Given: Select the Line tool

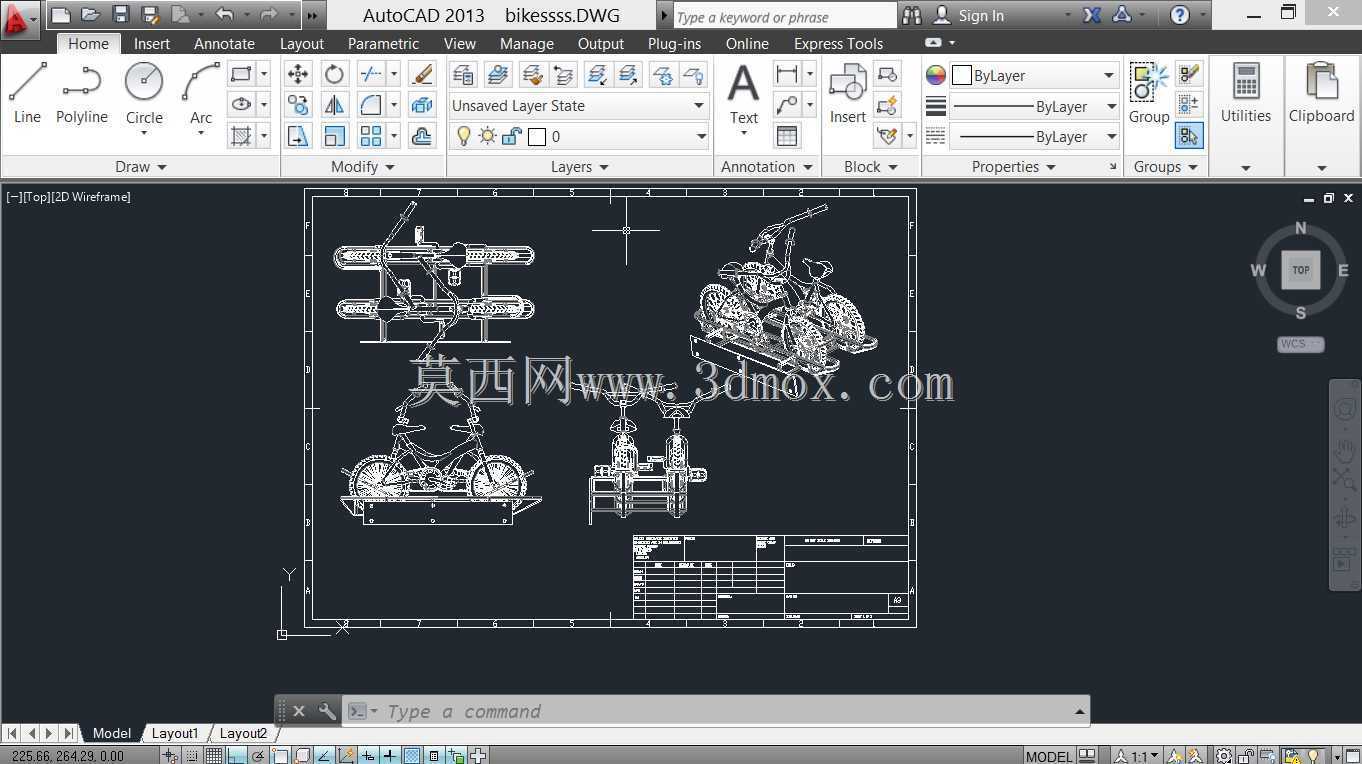Looking at the screenshot, I should 27,93.
